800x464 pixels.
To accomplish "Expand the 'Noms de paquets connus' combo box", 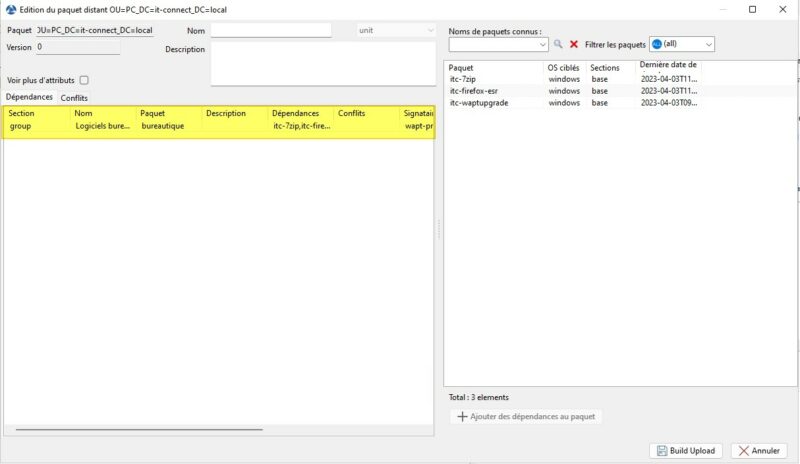I will click(x=543, y=45).
